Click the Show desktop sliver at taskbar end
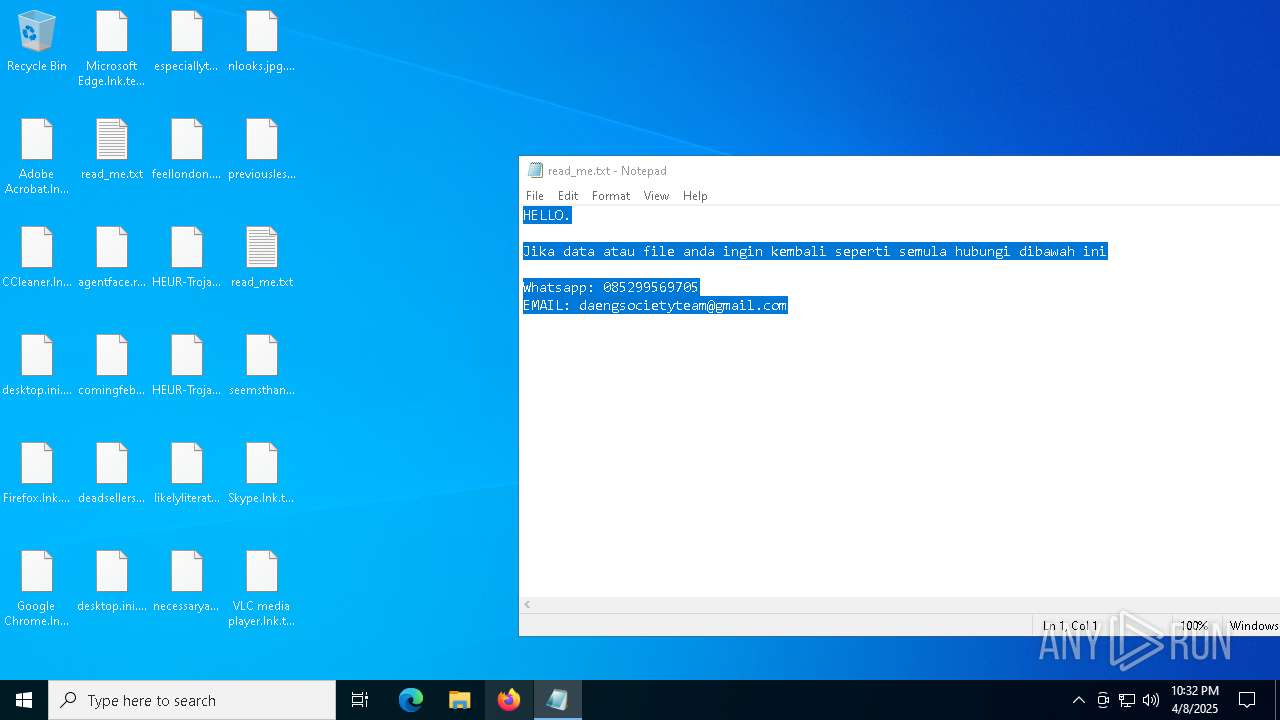The width and height of the screenshot is (1280, 720). (x=1277, y=700)
